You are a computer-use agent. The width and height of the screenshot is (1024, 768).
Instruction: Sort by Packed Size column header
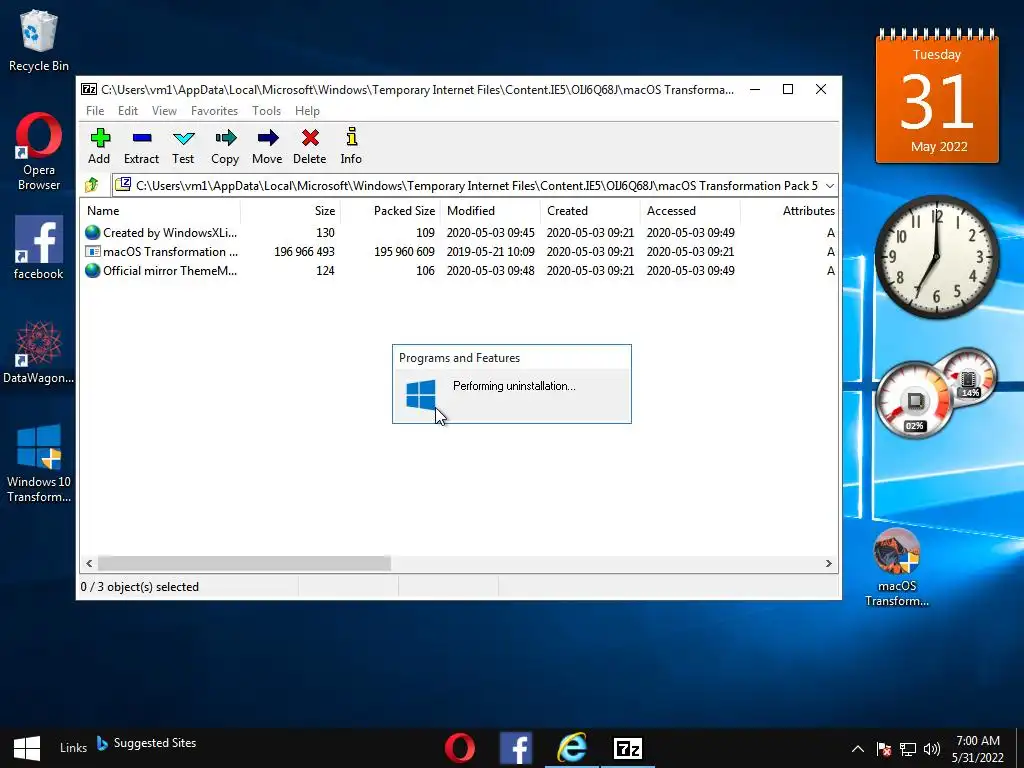click(x=391, y=211)
